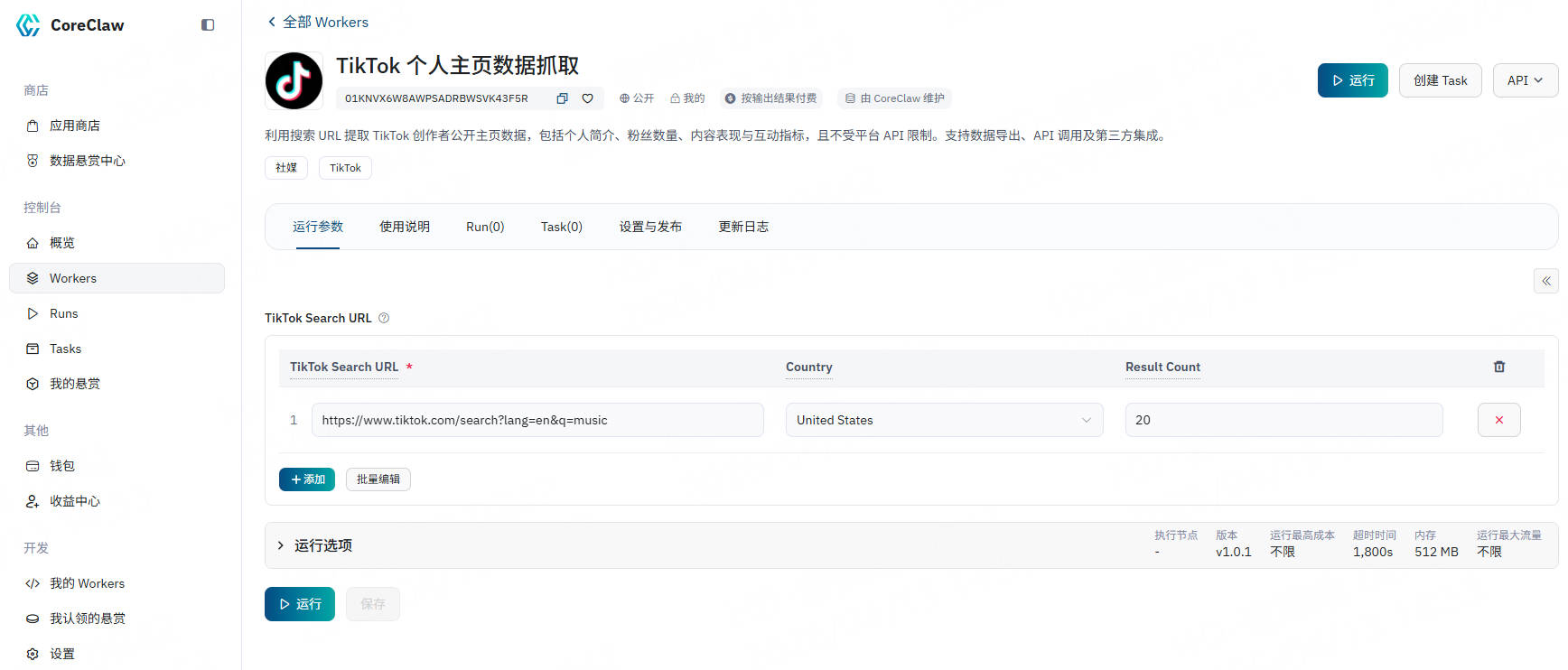This screenshot has width=1568, height=670.
Task: Collapse the right panel with double chevron
Action: click(1545, 281)
